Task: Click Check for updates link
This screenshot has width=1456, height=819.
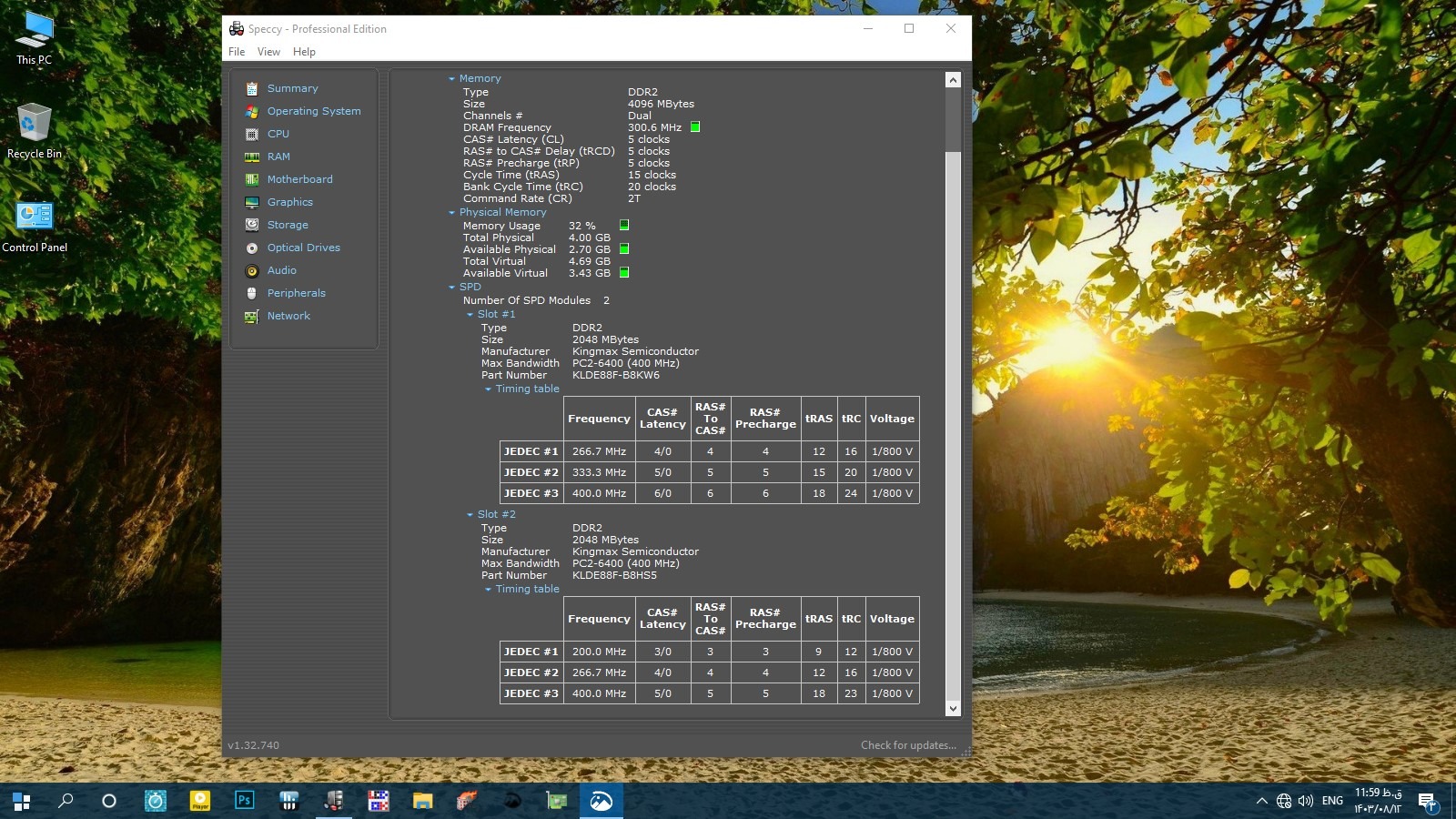Action: click(908, 745)
